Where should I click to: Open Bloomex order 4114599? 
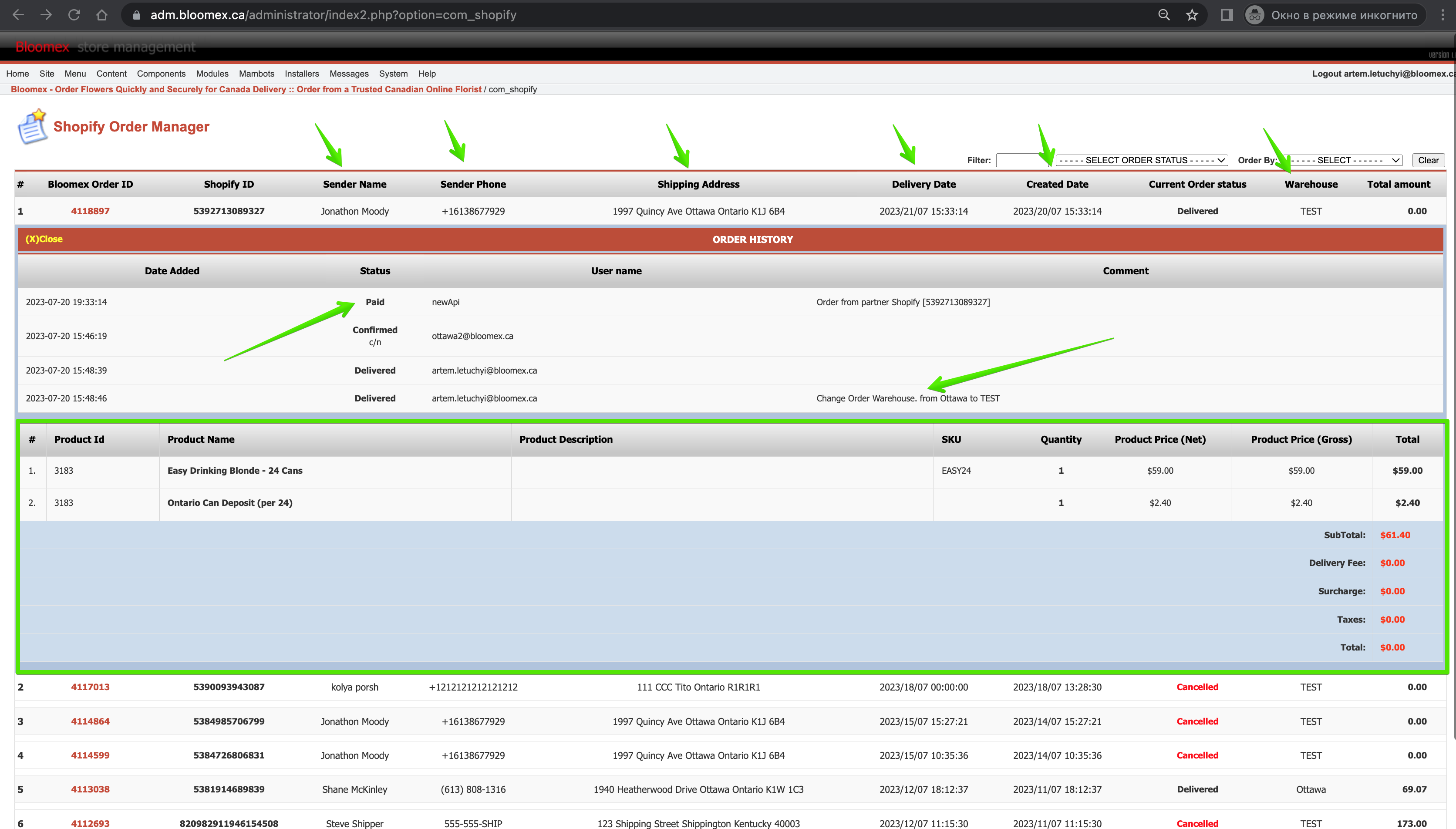tap(90, 755)
